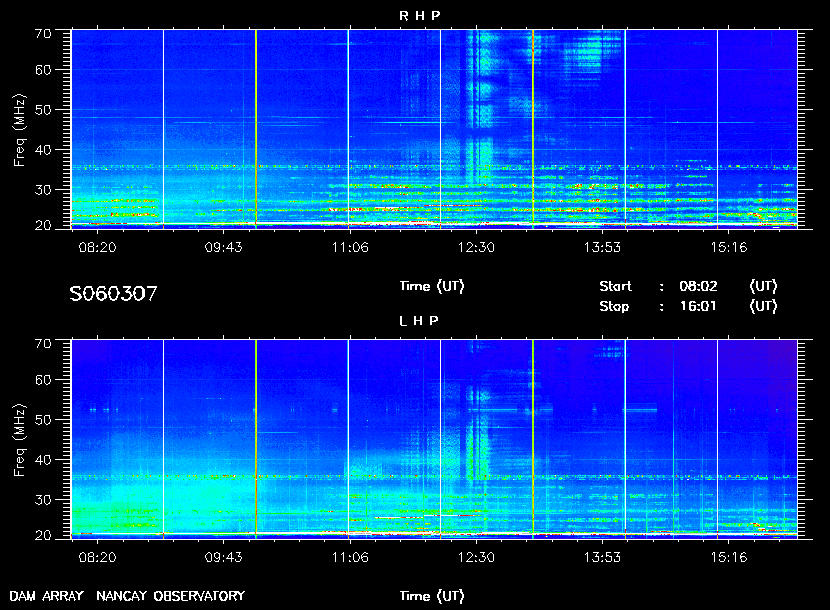Click the 11:06 tick label under RHP plot
The width and height of the screenshot is (830, 610).
[350, 247]
